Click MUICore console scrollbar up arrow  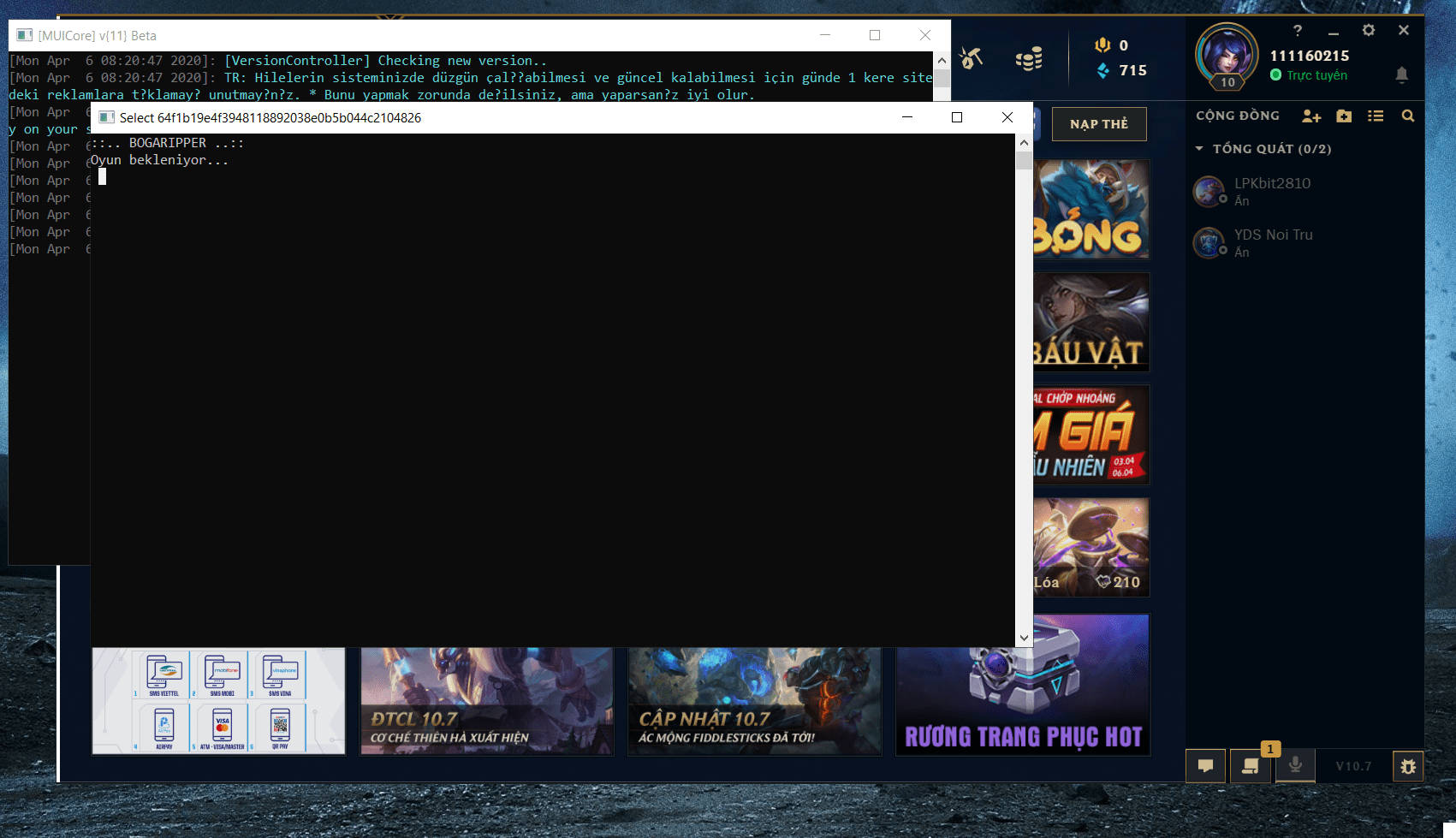tap(942, 60)
